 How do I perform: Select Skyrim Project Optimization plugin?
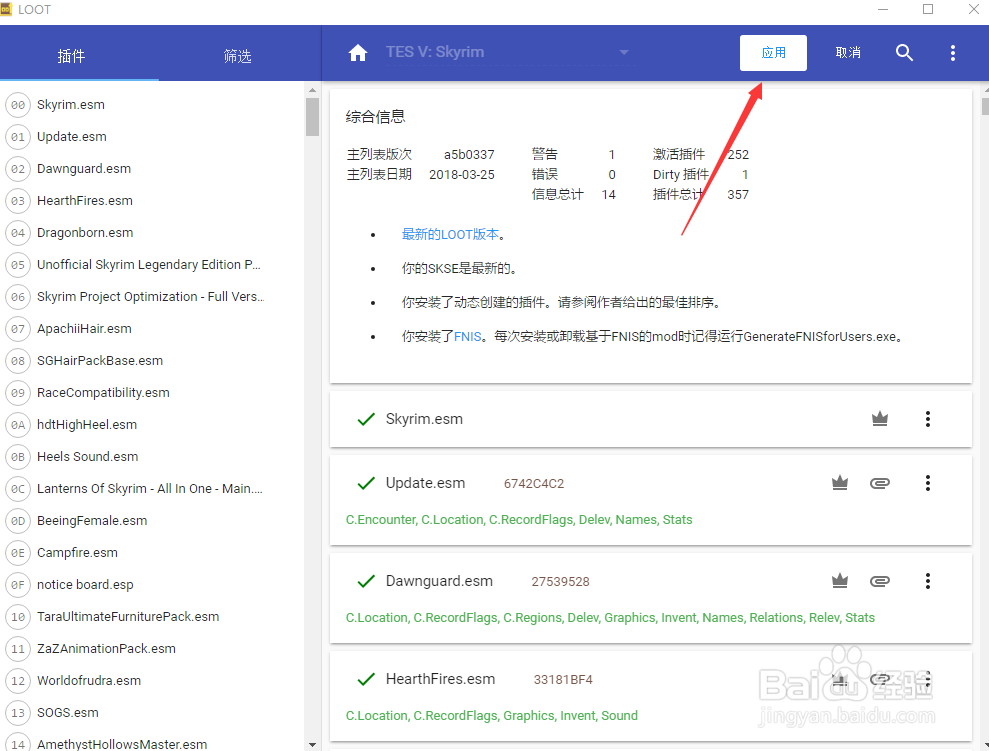150,297
